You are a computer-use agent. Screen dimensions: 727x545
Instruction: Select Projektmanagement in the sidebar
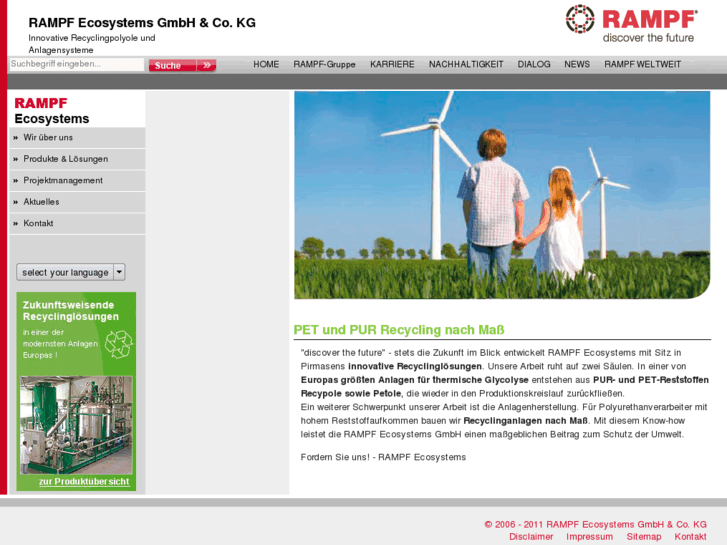click(77, 180)
